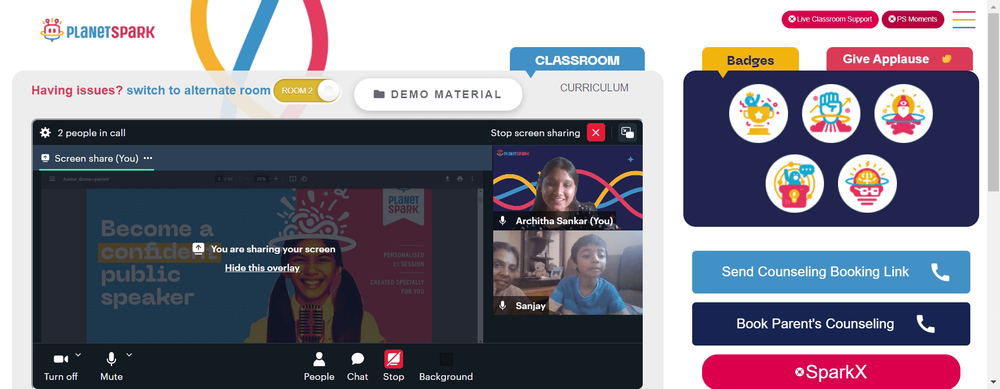The image size is (1000, 389).
Task: Award the meditating wizard badge
Action: pyautogui.click(x=904, y=114)
